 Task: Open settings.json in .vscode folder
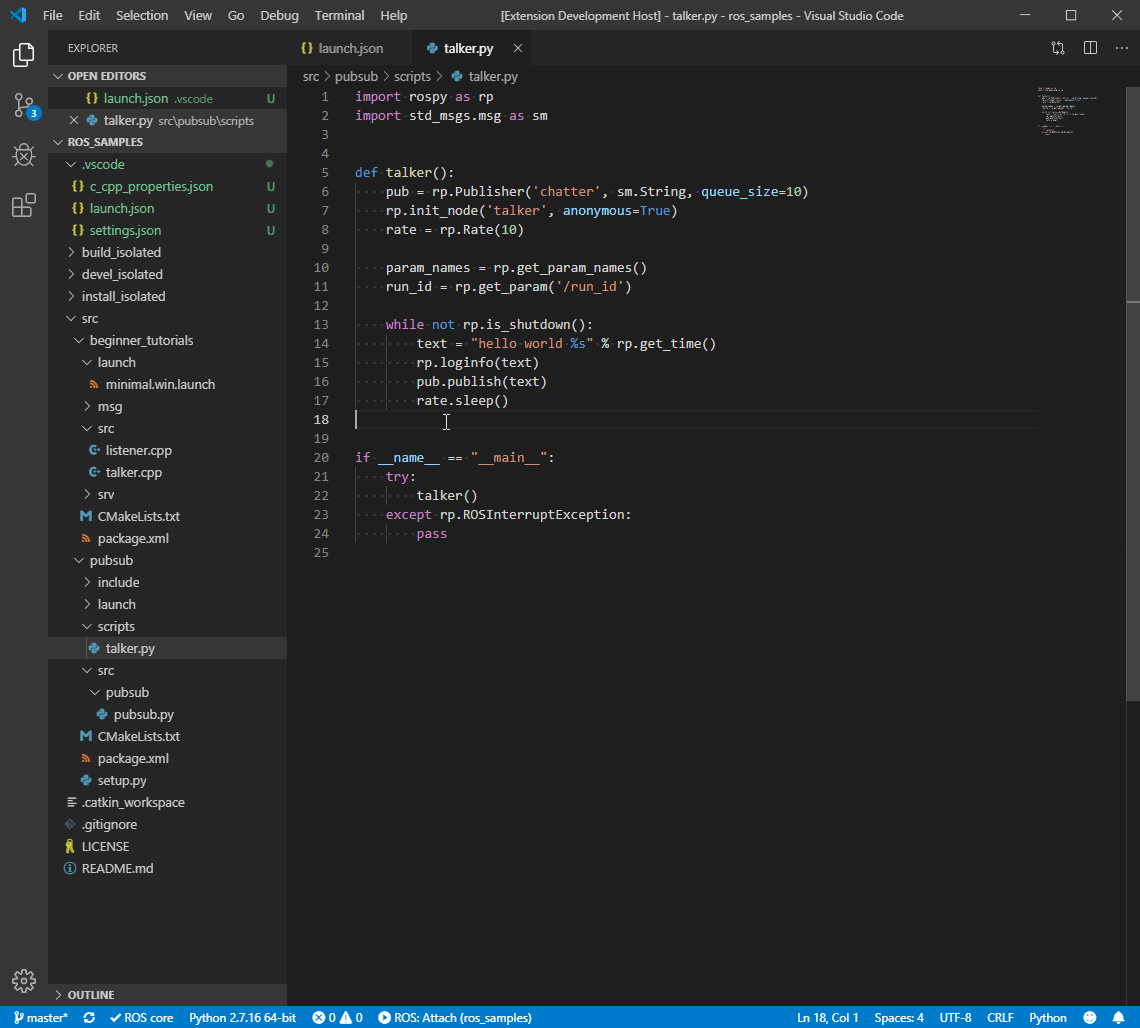pyautogui.click(x=167, y=230)
